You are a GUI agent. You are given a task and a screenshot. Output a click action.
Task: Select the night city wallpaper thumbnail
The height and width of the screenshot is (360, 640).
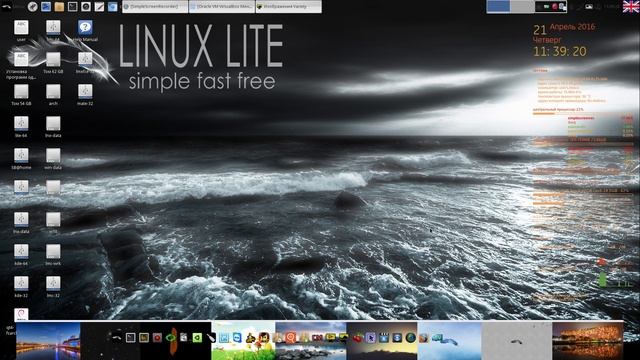(x=48, y=341)
